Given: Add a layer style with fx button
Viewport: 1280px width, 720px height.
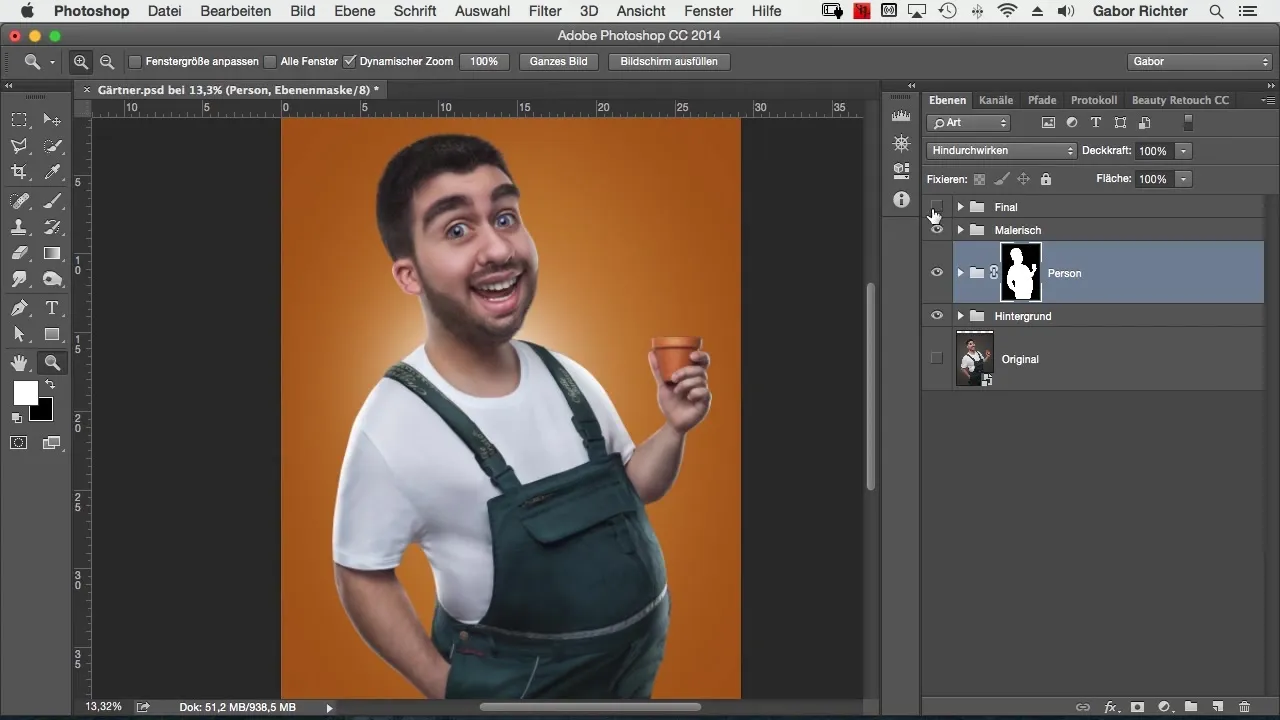Looking at the screenshot, I should [x=1110, y=707].
